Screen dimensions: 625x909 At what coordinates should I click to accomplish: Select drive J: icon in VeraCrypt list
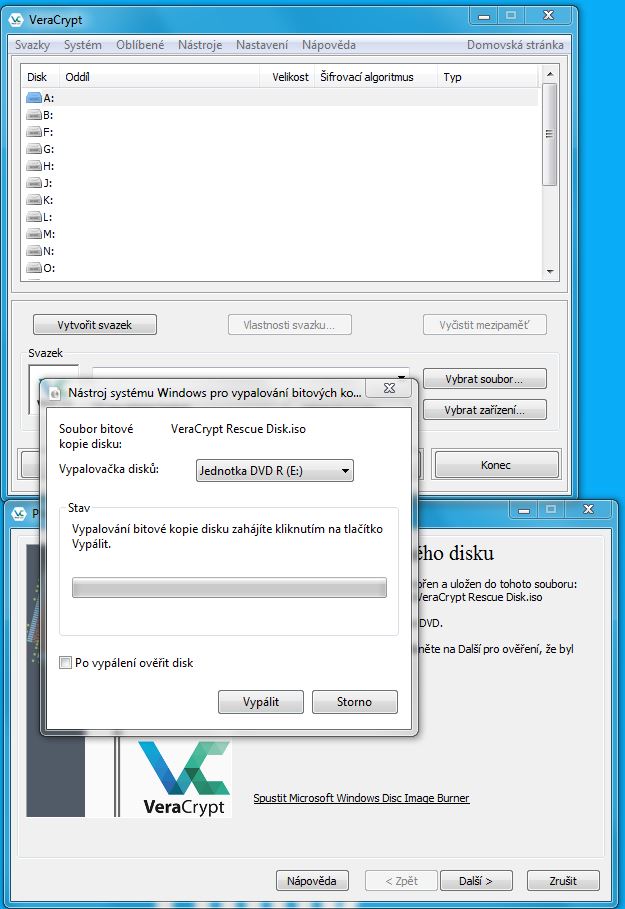pyautogui.click(x=34, y=183)
